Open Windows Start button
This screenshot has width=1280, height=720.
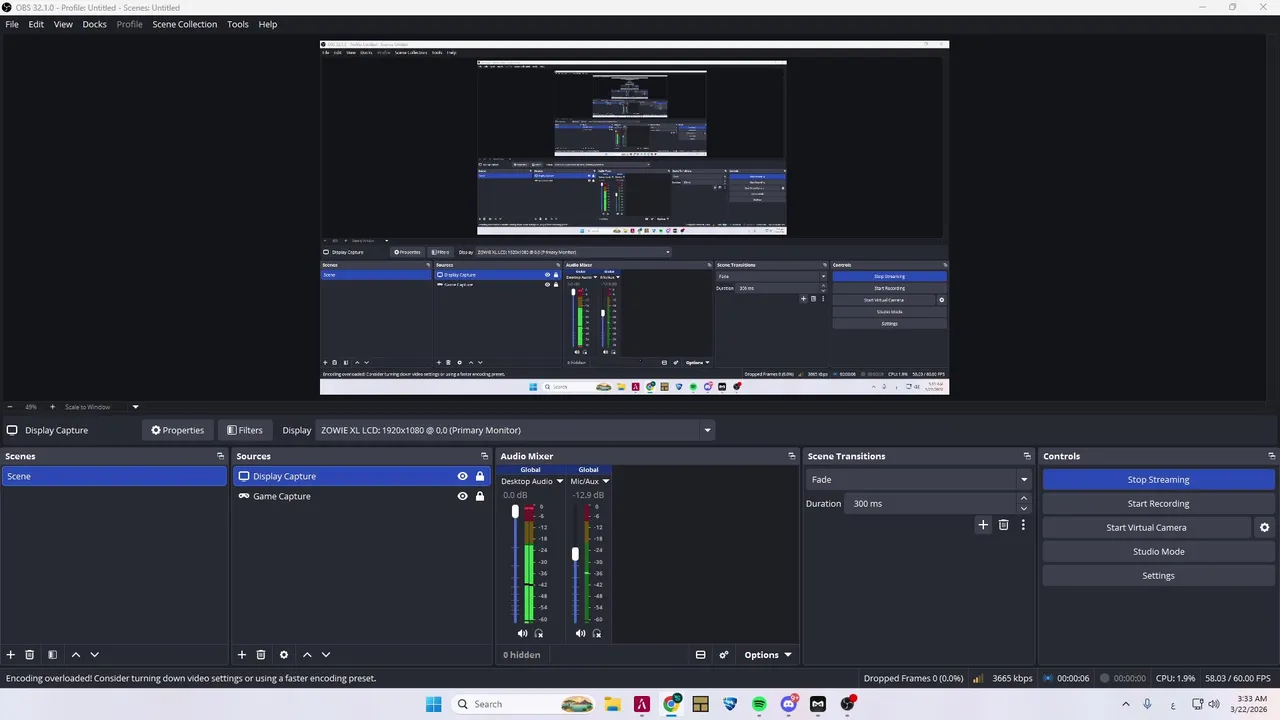tap(433, 704)
